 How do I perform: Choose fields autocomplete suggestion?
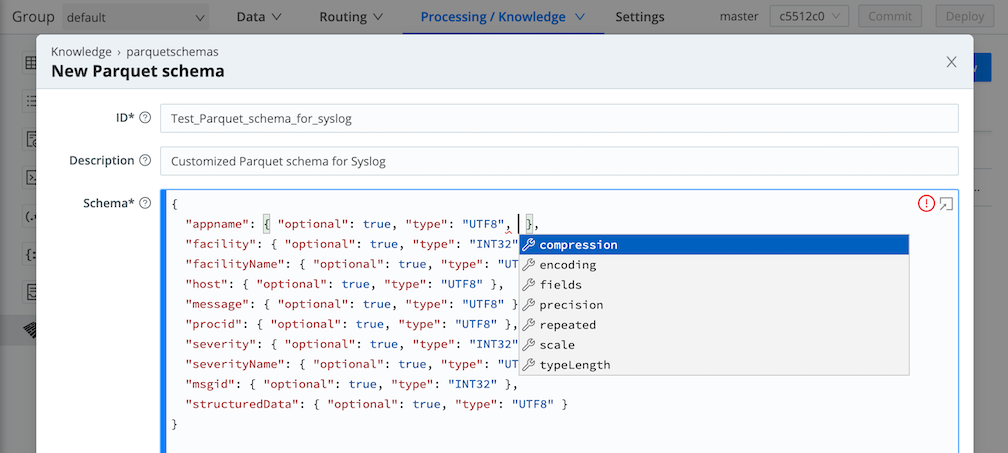click(x=714, y=285)
